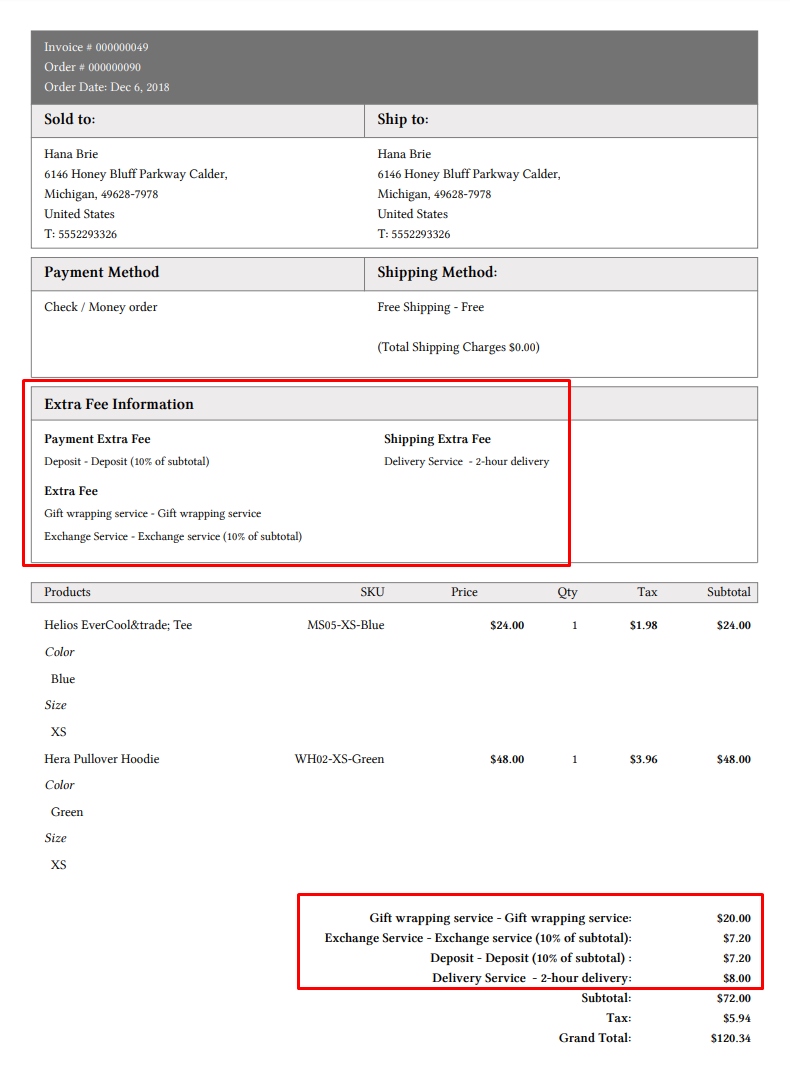The width and height of the screenshot is (790, 1068).
Task: Click the Products column header
Action: click(67, 592)
